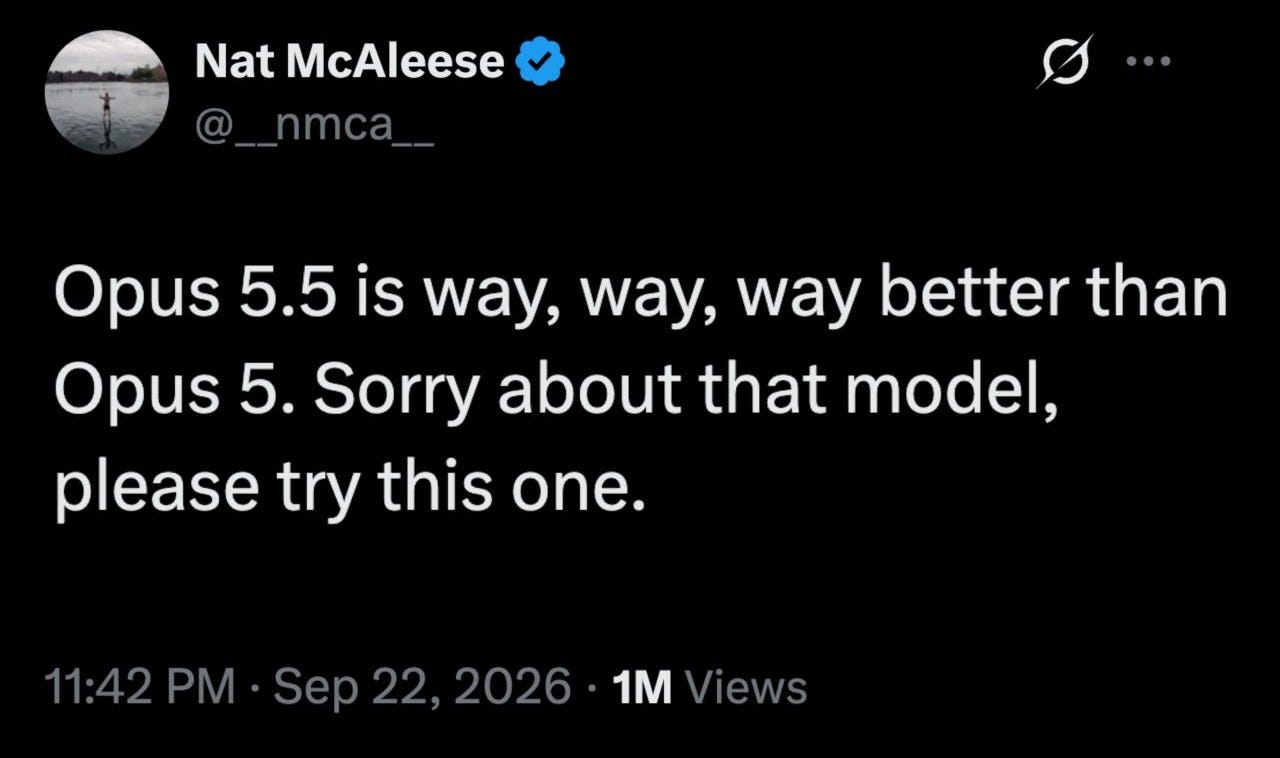Open the @__nmca__ handle link
Image resolution: width=1280 pixels, height=758 pixels.
pyautogui.click(x=314, y=127)
